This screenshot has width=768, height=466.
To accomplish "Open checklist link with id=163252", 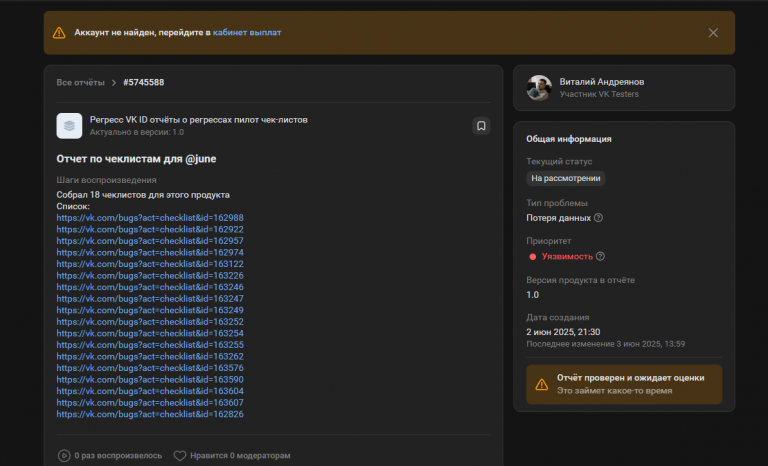I will click(150, 321).
